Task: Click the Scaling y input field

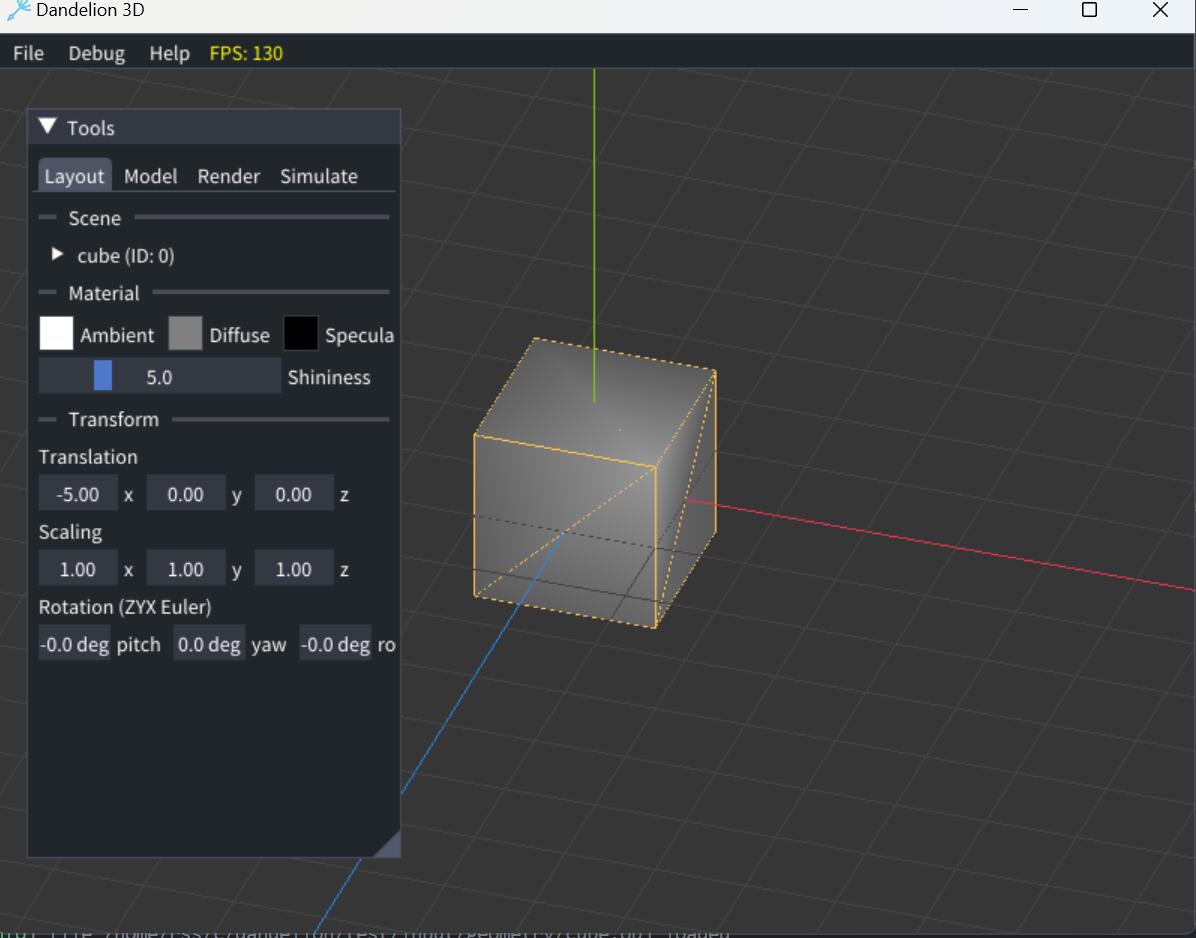Action: (x=185, y=569)
